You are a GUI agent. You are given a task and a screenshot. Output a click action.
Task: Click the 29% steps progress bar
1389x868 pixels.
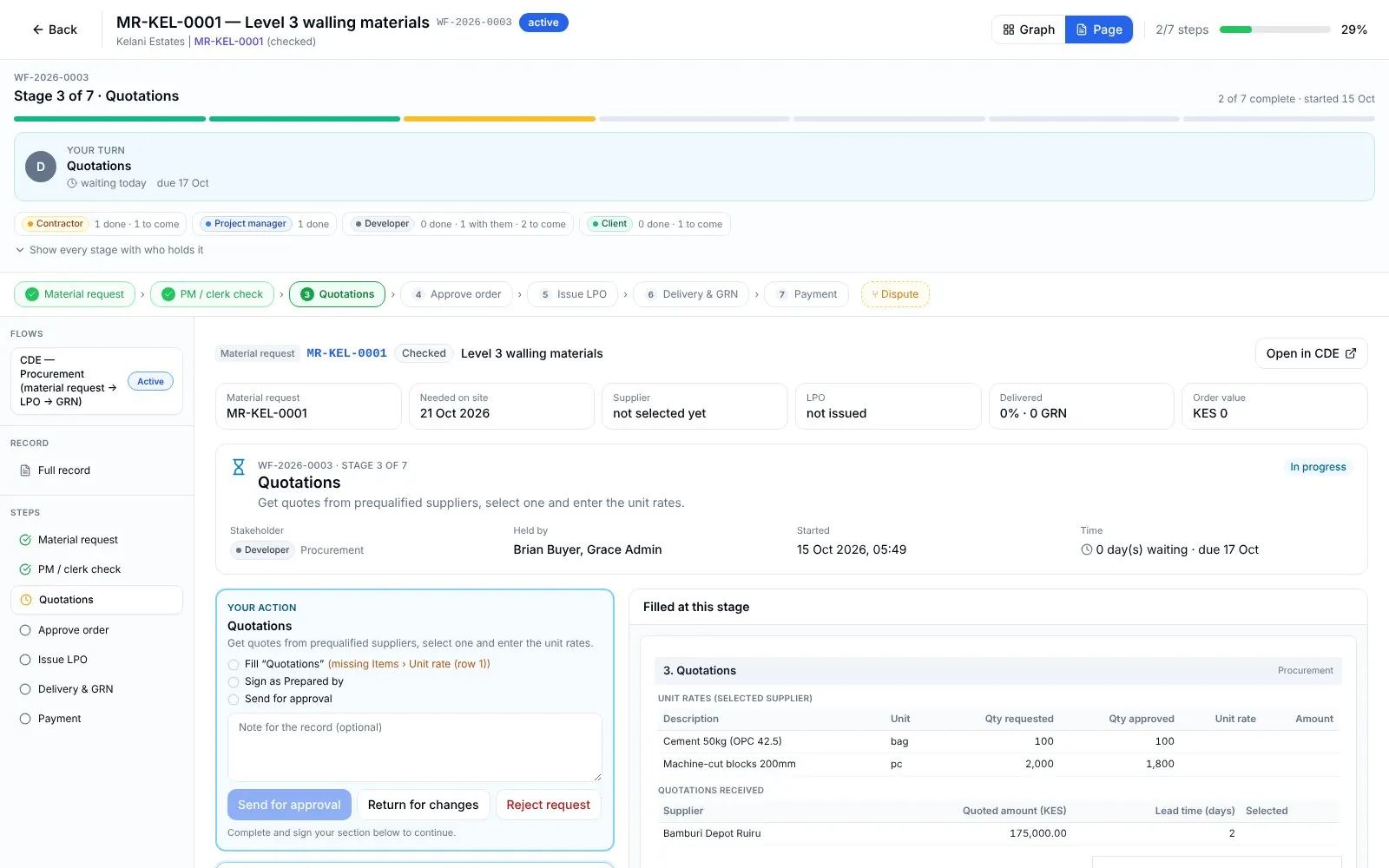tap(1274, 30)
